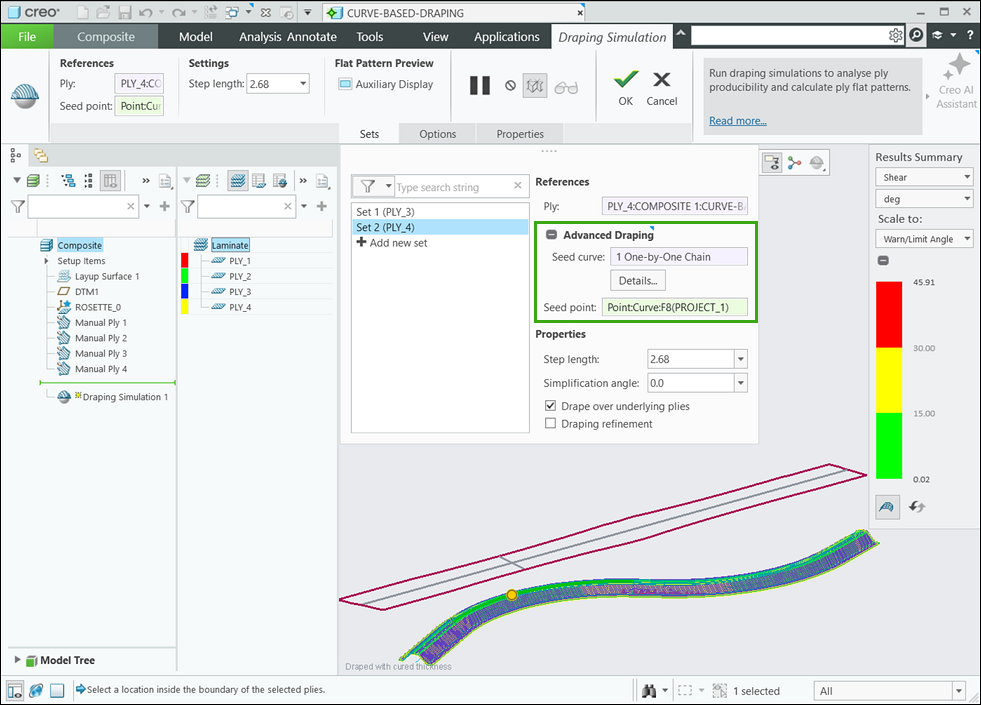
Task: Click the help question mark icon
Action: tap(970, 36)
